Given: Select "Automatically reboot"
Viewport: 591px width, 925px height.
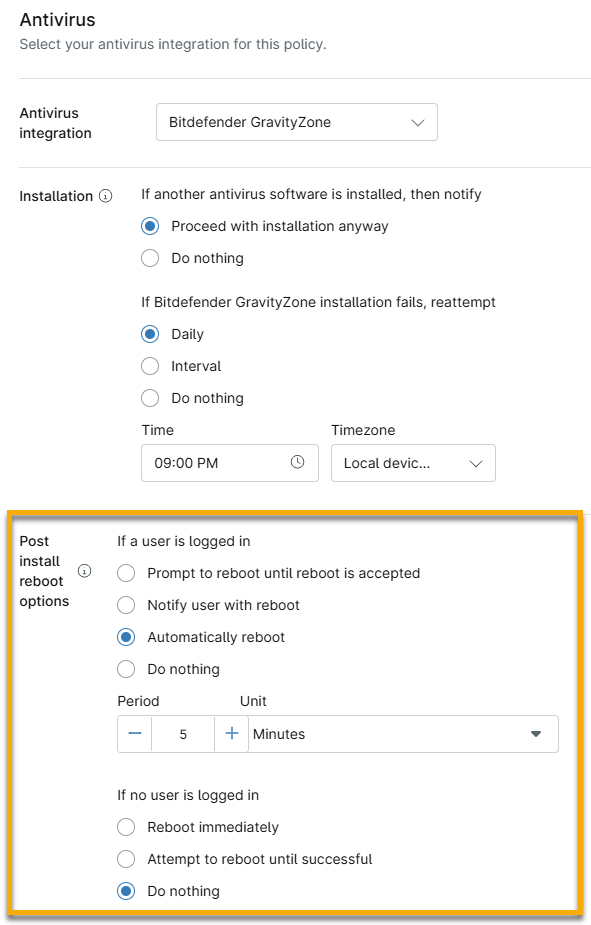Looking at the screenshot, I should tap(127, 637).
